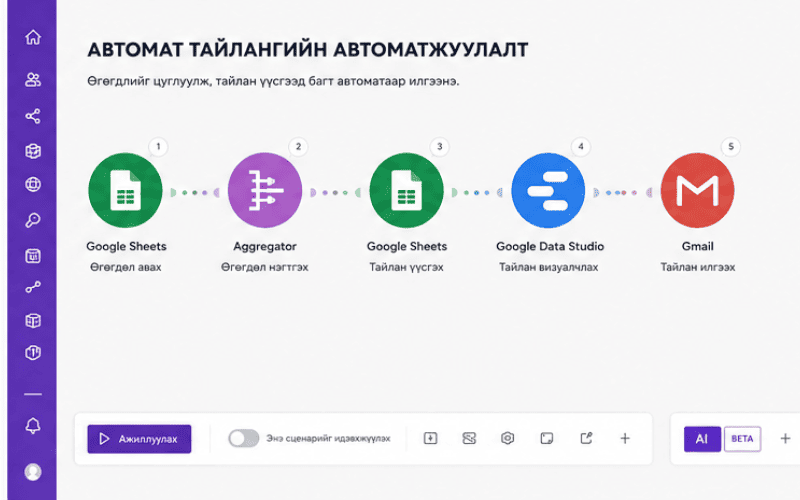Viewport: 800px width, 500px height.
Task: Click the number 1 badge on Google Sheets
Action: click(x=158, y=147)
